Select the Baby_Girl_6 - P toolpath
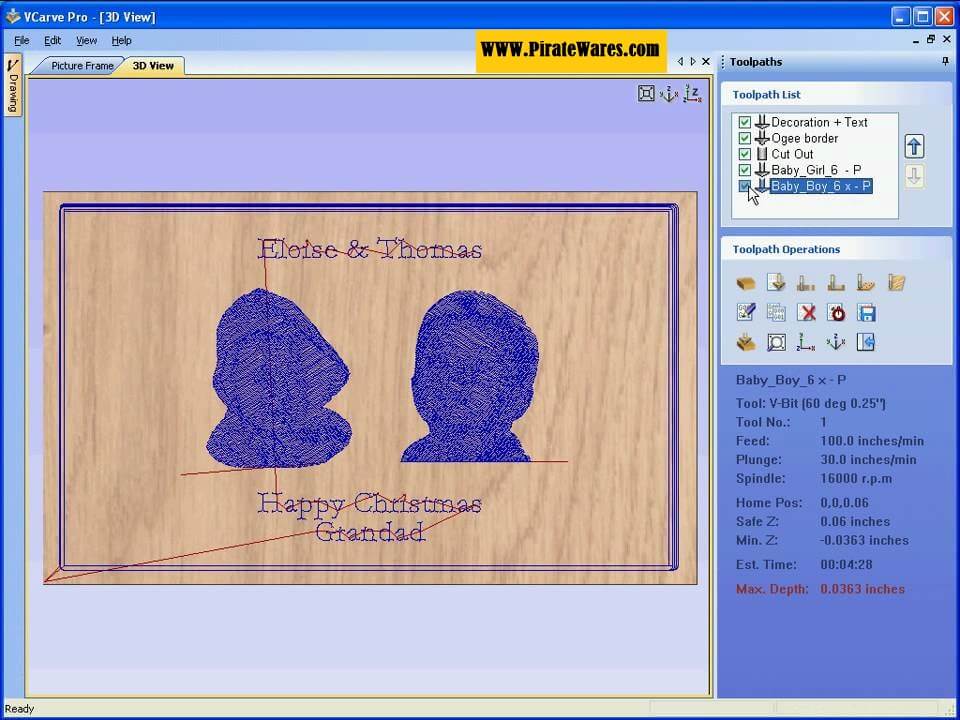 click(815, 170)
